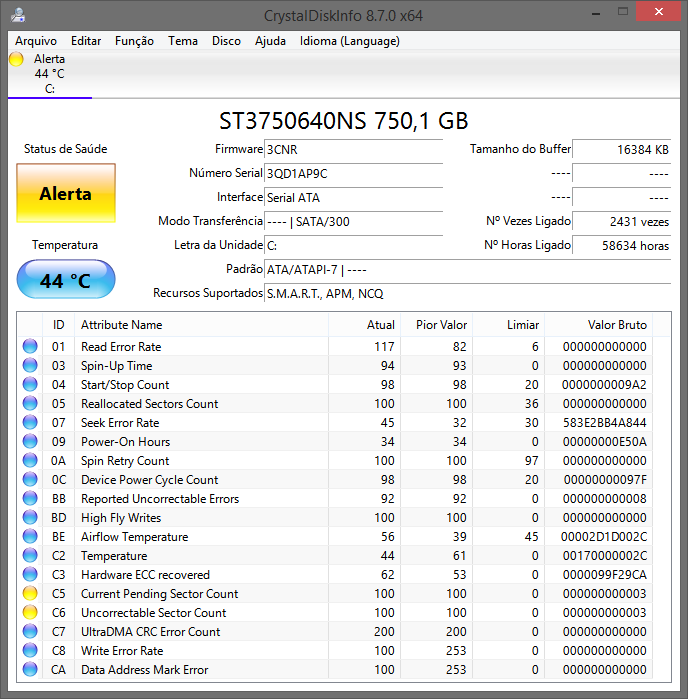The image size is (688, 699).
Task: Open the Editar menu
Action: pyautogui.click(x=86, y=41)
